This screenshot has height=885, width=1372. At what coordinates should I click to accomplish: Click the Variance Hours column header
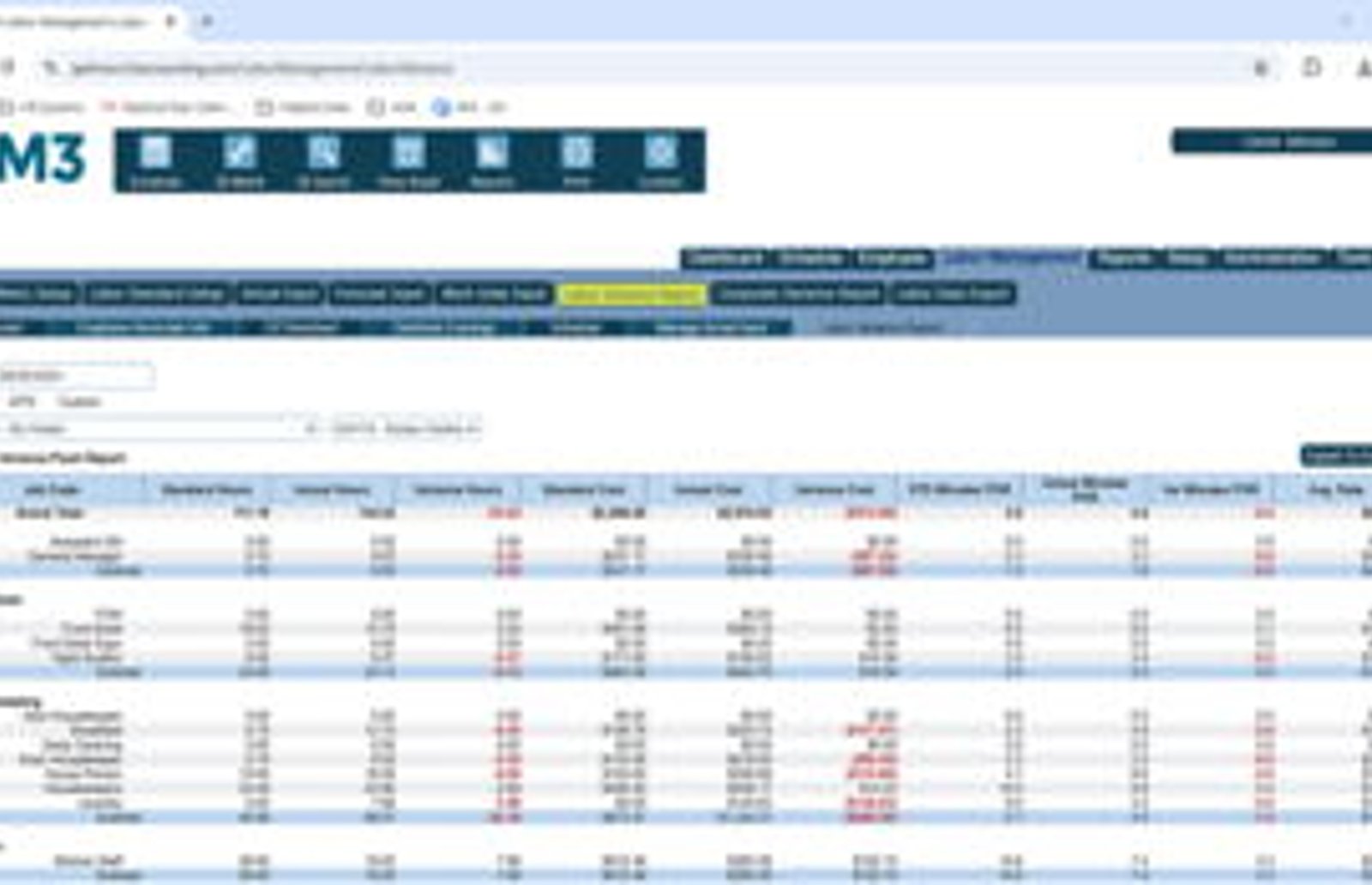458,490
